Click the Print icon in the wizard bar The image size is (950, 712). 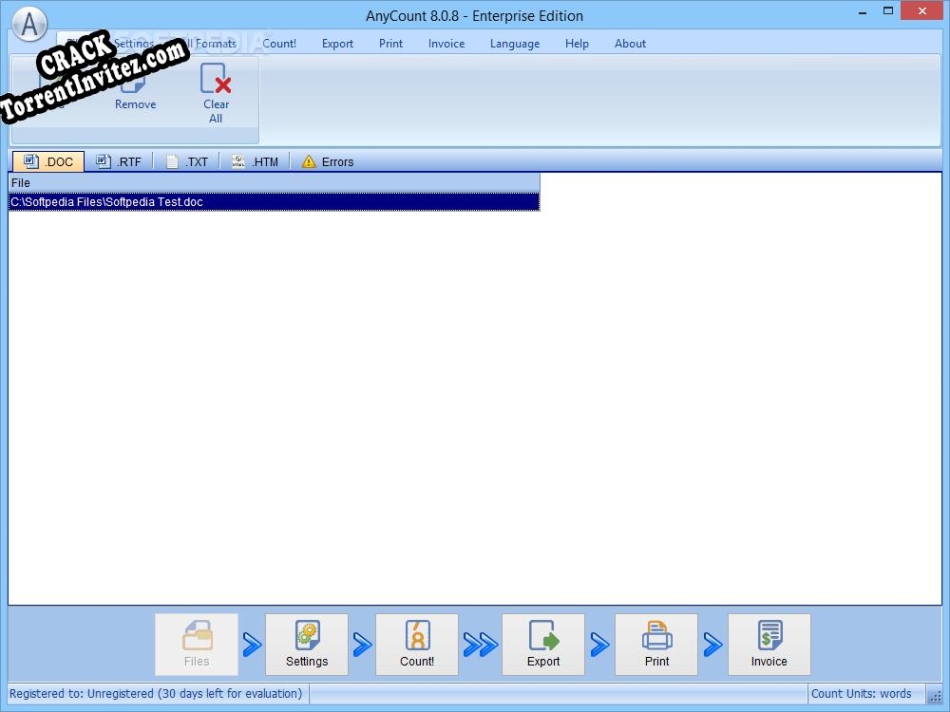pyautogui.click(x=656, y=644)
